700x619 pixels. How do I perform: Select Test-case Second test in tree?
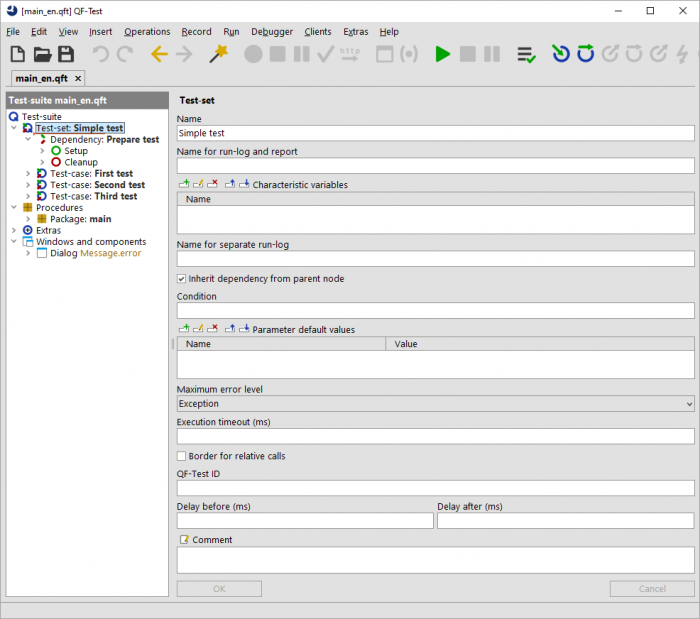tap(97, 185)
